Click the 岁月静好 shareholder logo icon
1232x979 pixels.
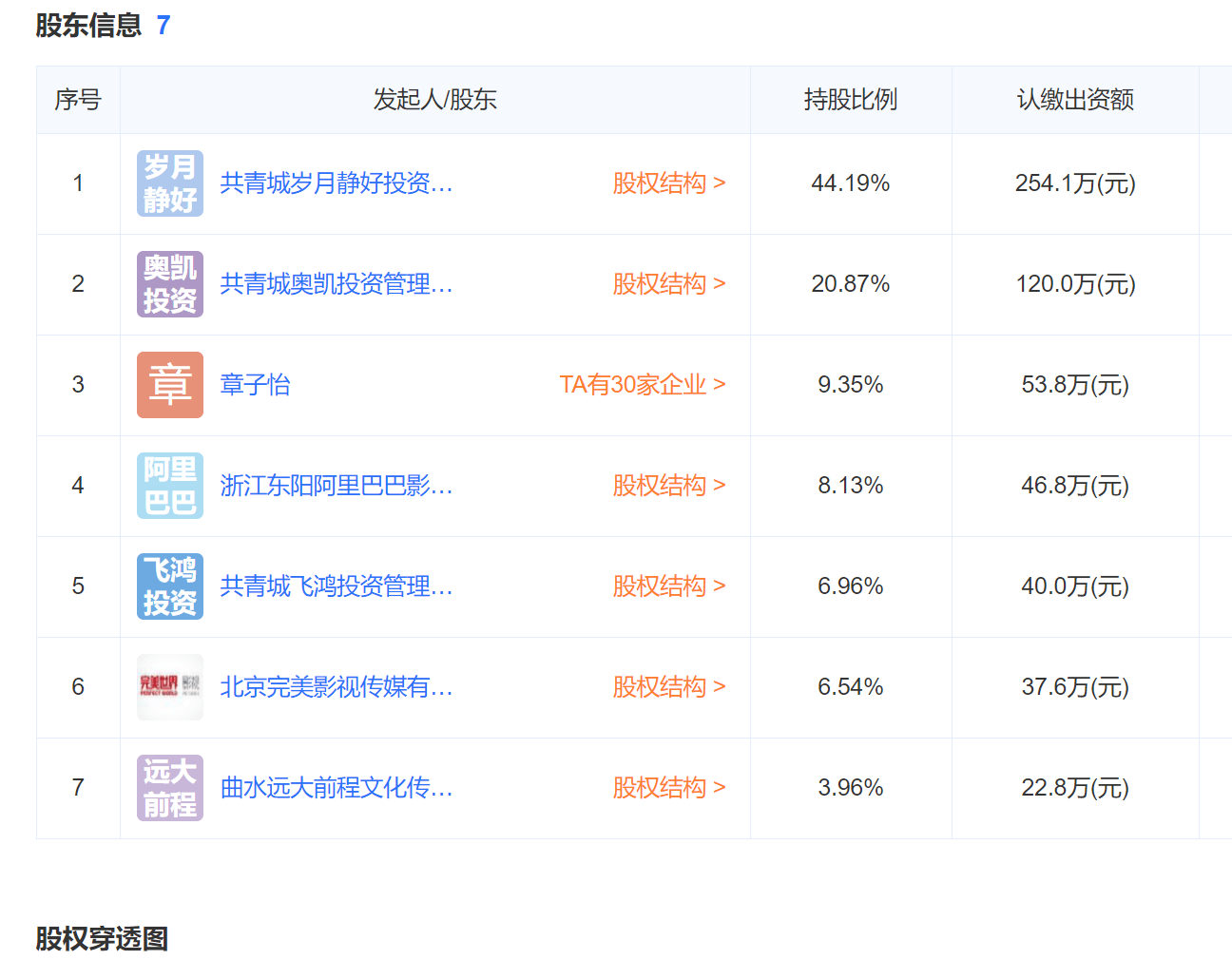[170, 183]
